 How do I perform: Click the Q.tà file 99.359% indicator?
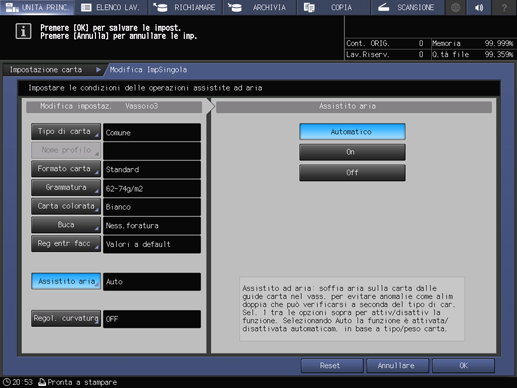tap(473, 54)
